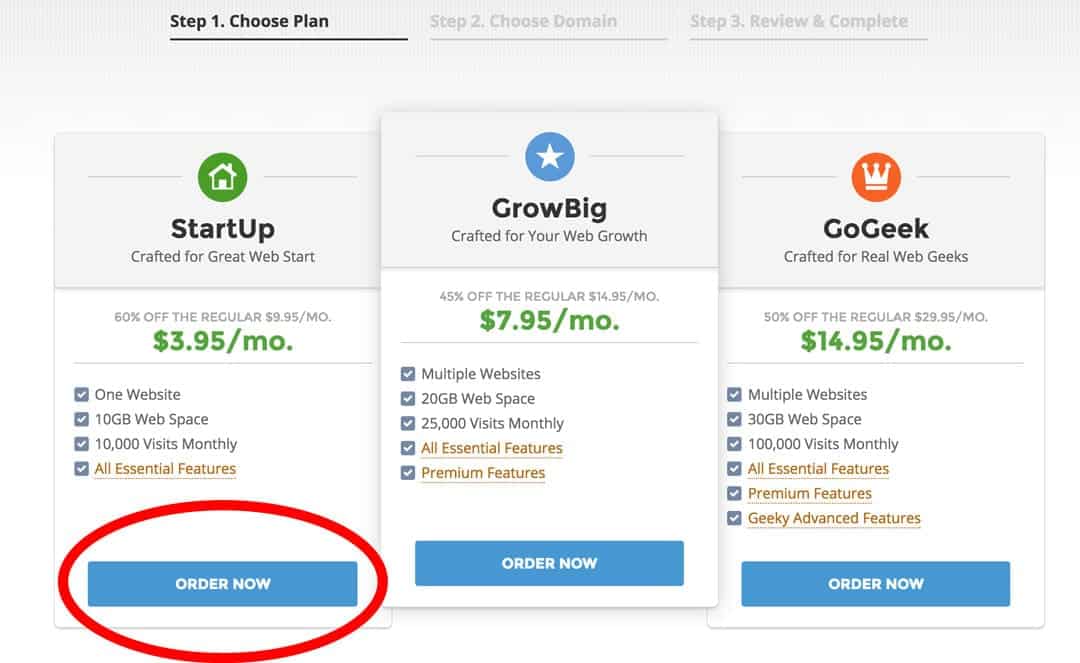1080x663 pixels.
Task: Click the blue GrowBig star icon
Action: 549,155
